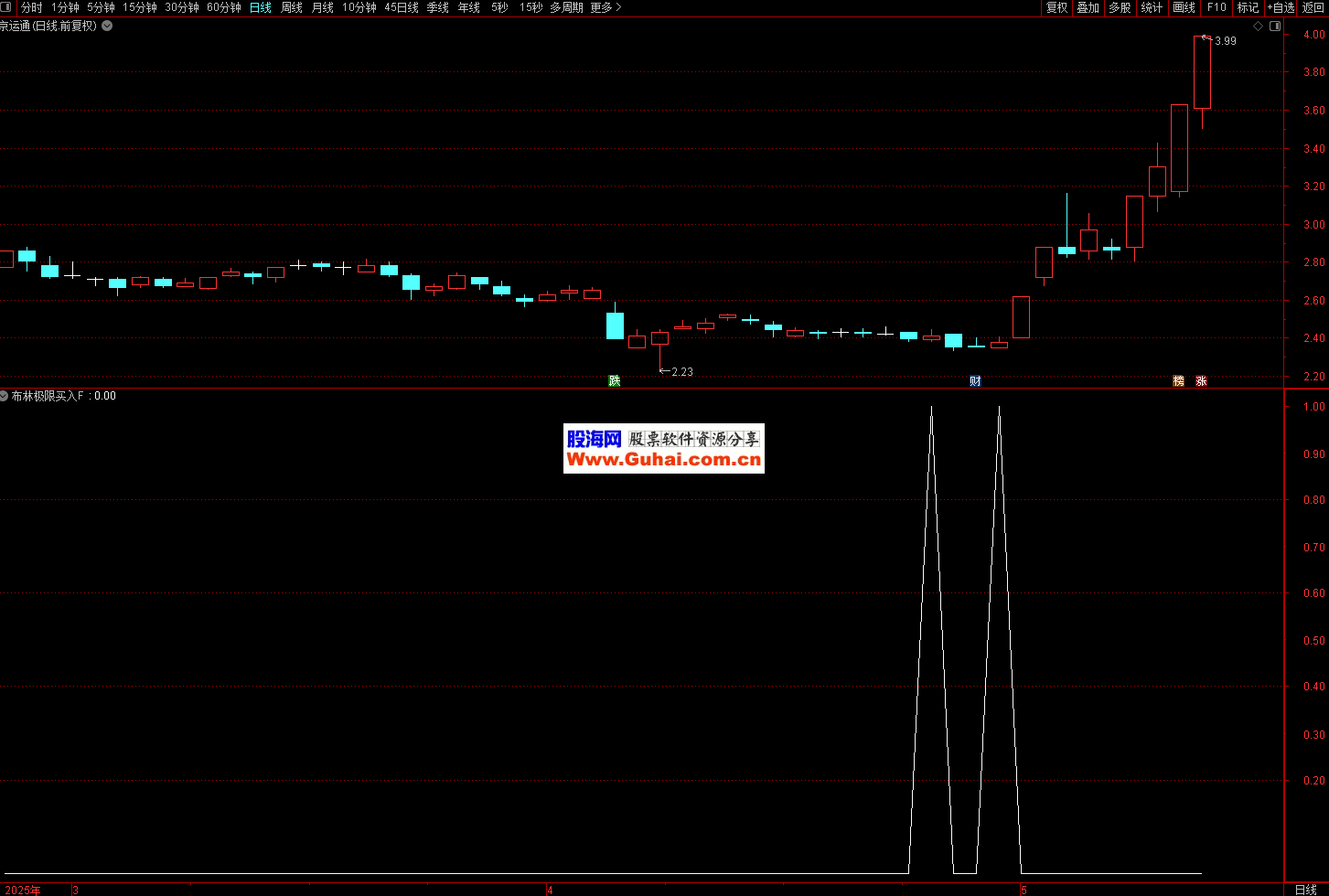Click the second white indicator spike peak

tap(999, 408)
